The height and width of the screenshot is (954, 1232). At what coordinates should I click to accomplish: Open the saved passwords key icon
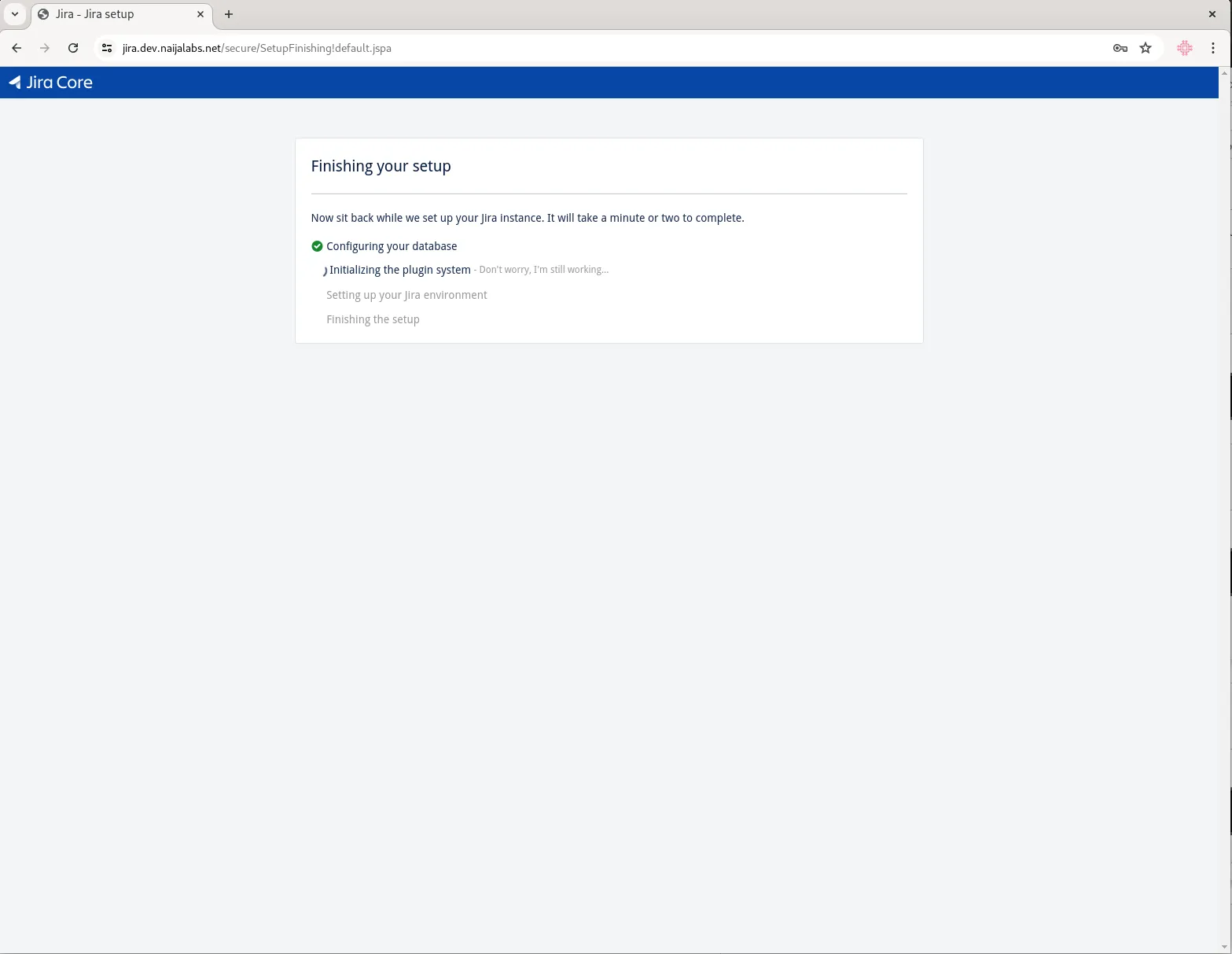(x=1120, y=48)
